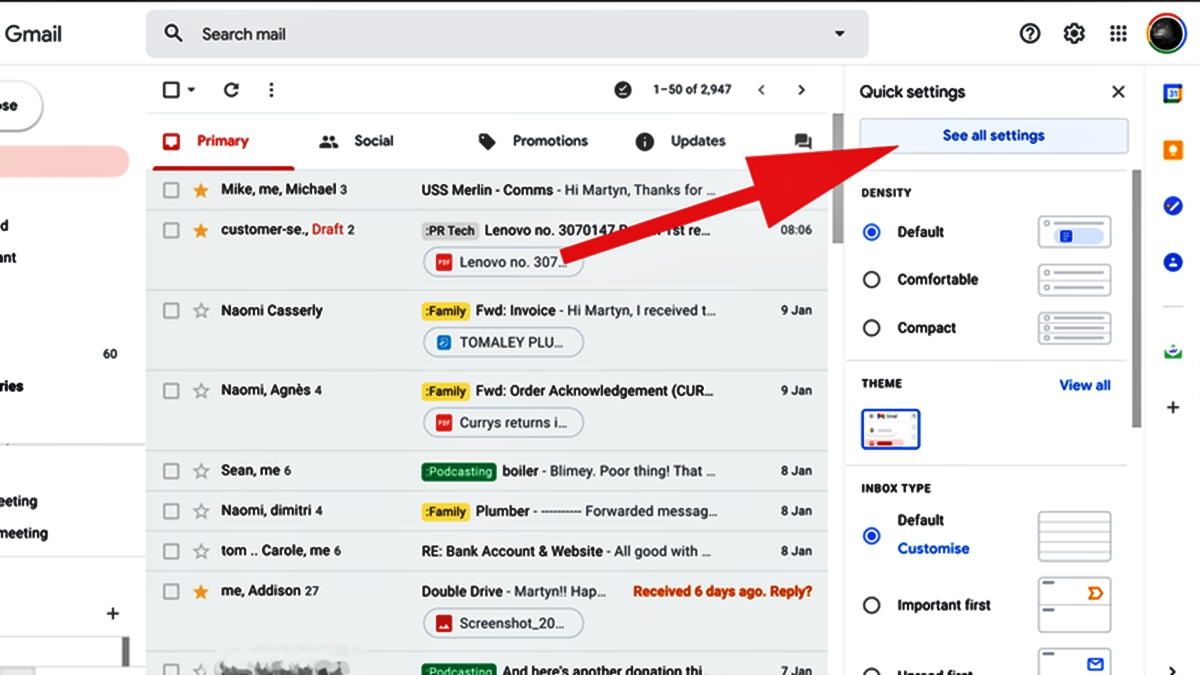The height and width of the screenshot is (675, 1200).
Task: Open the Lenovo PDF attachment chip
Action: [502, 262]
